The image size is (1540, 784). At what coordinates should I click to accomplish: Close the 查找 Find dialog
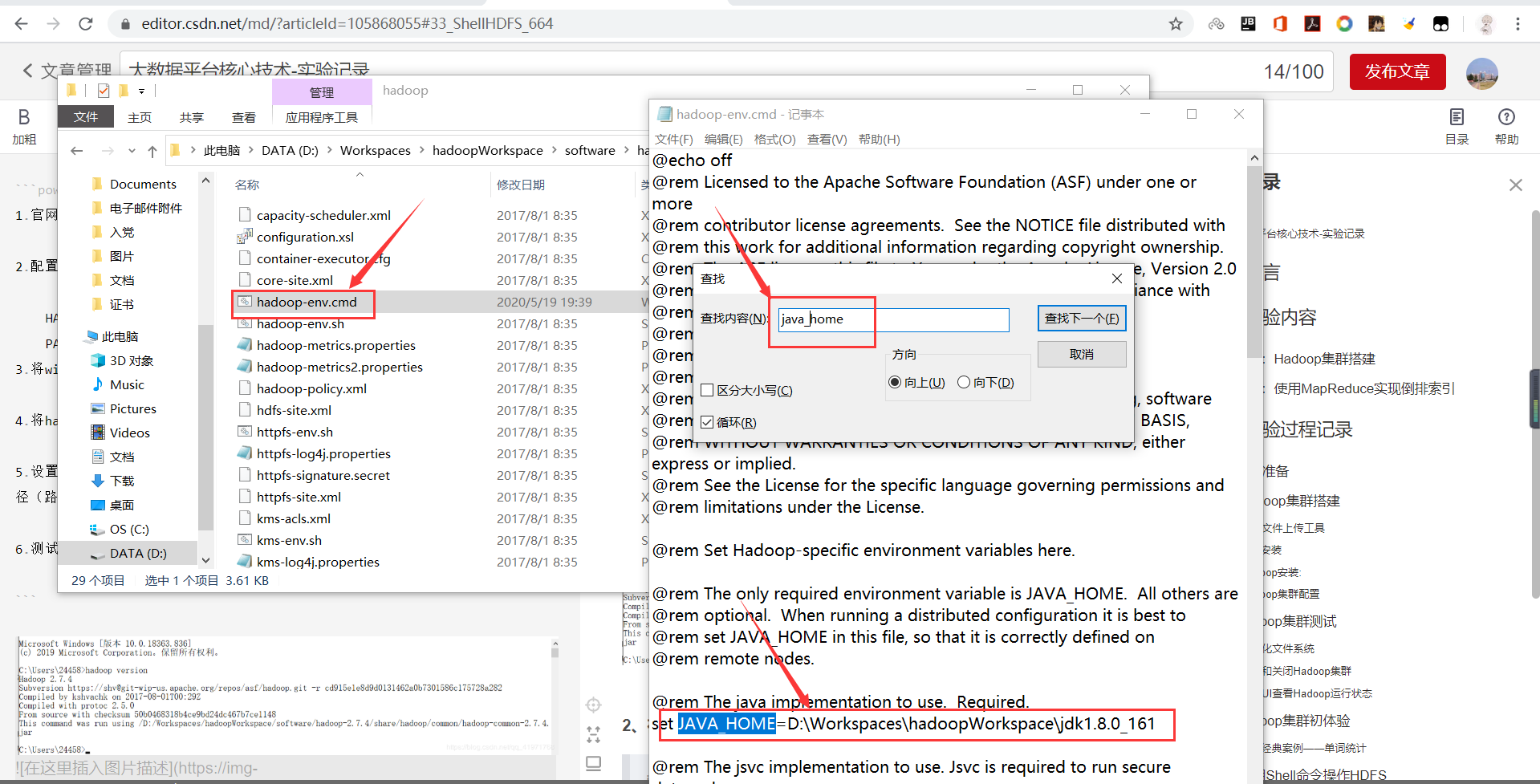click(x=1116, y=278)
